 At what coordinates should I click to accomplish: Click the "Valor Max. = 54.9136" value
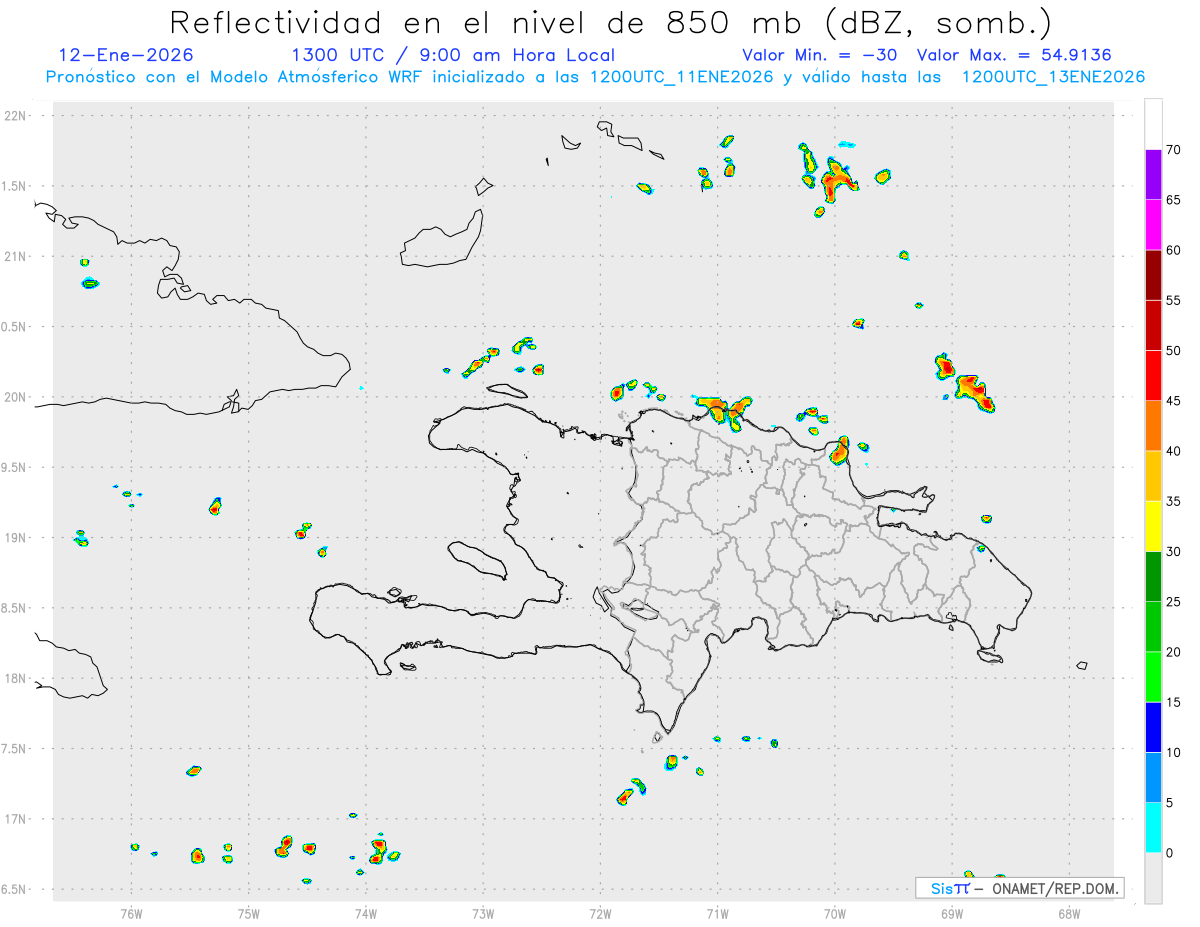click(1014, 55)
